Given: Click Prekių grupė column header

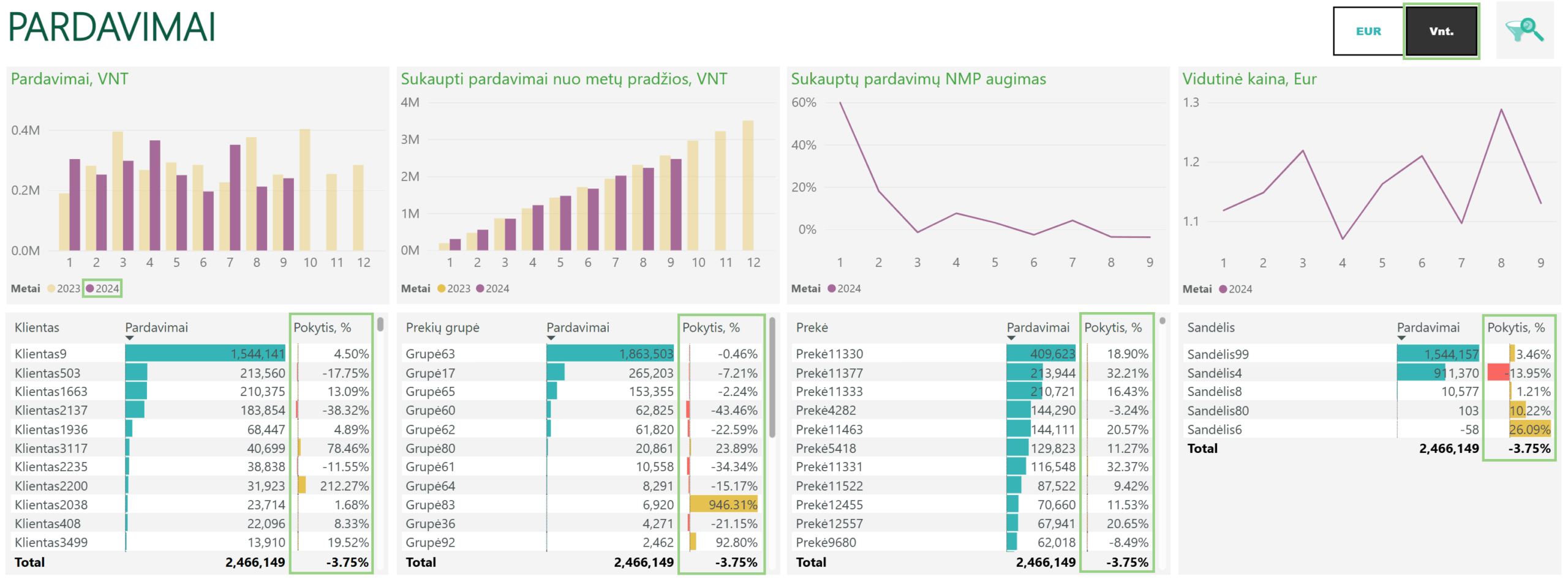Looking at the screenshot, I should pyautogui.click(x=442, y=327).
